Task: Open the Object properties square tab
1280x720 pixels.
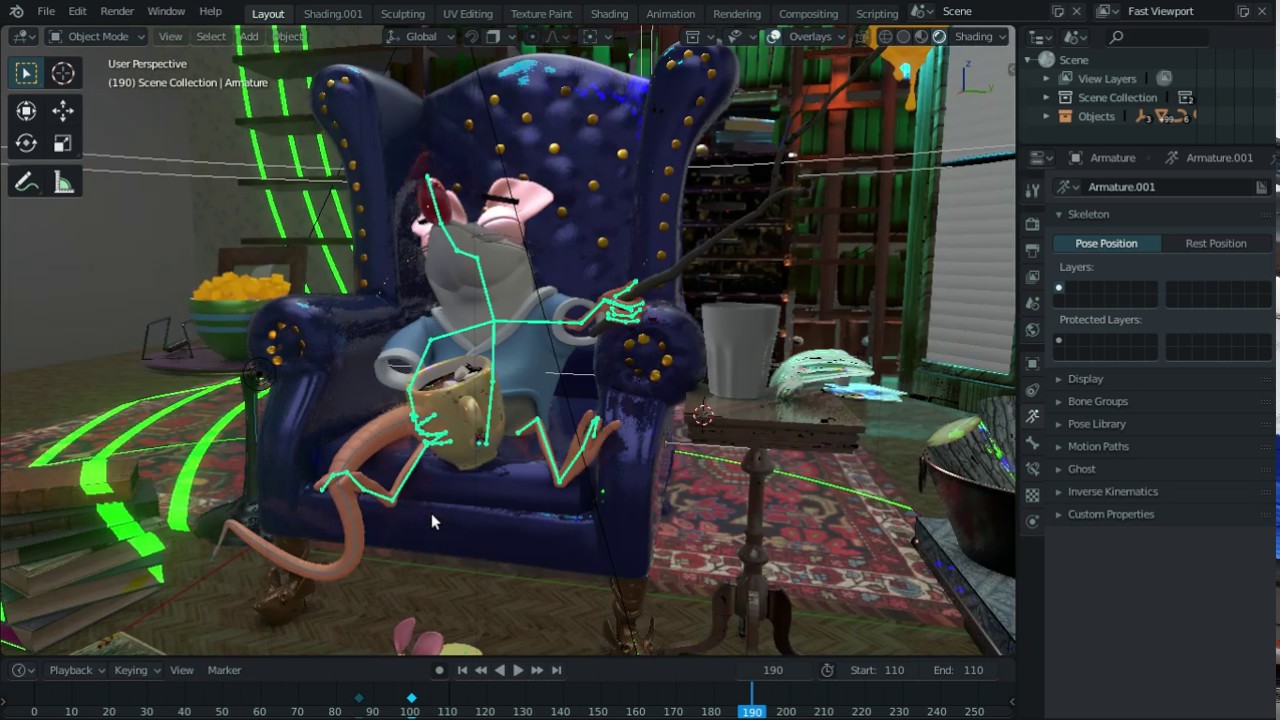Action: 1033,363
